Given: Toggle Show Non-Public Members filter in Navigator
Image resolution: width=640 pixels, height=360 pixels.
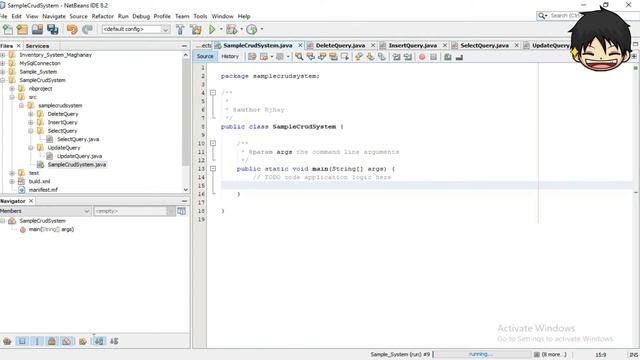Looking at the screenshot, I should (x=52, y=341).
